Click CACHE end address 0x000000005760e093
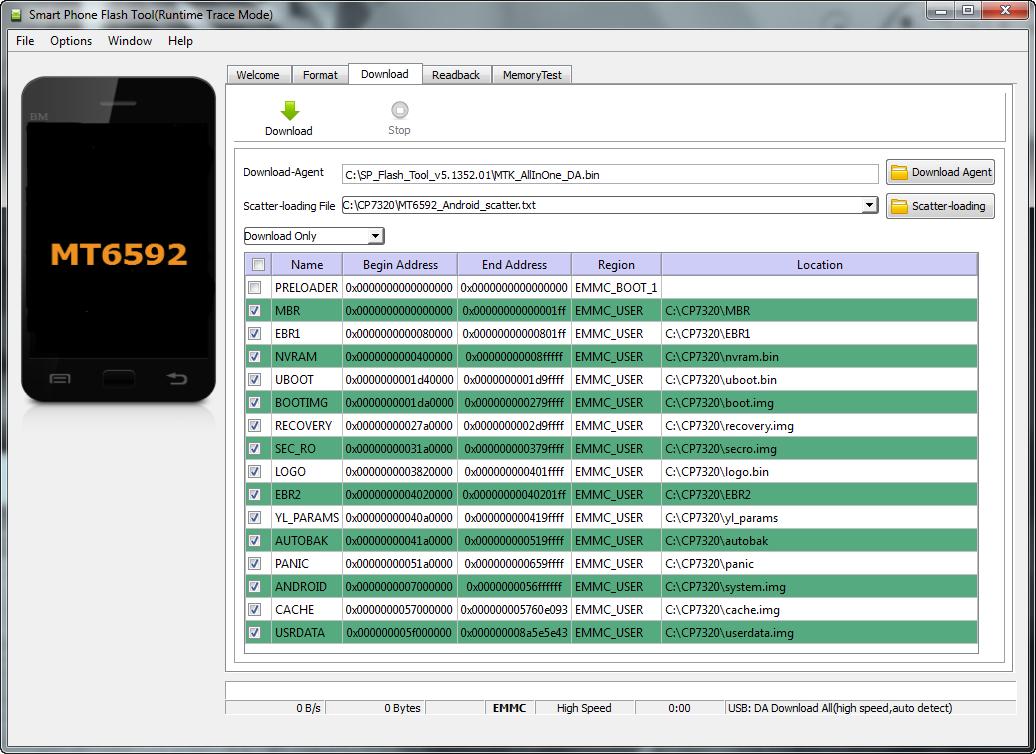This screenshot has height=754, width=1036. (514, 609)
